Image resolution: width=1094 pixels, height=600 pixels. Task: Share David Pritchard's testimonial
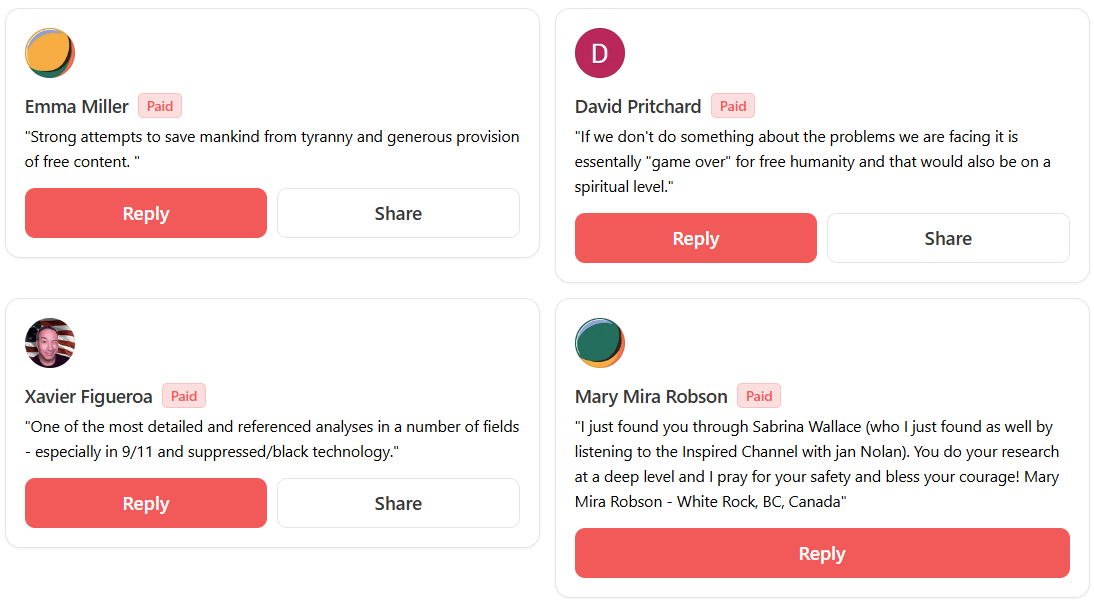click(948, 238)
